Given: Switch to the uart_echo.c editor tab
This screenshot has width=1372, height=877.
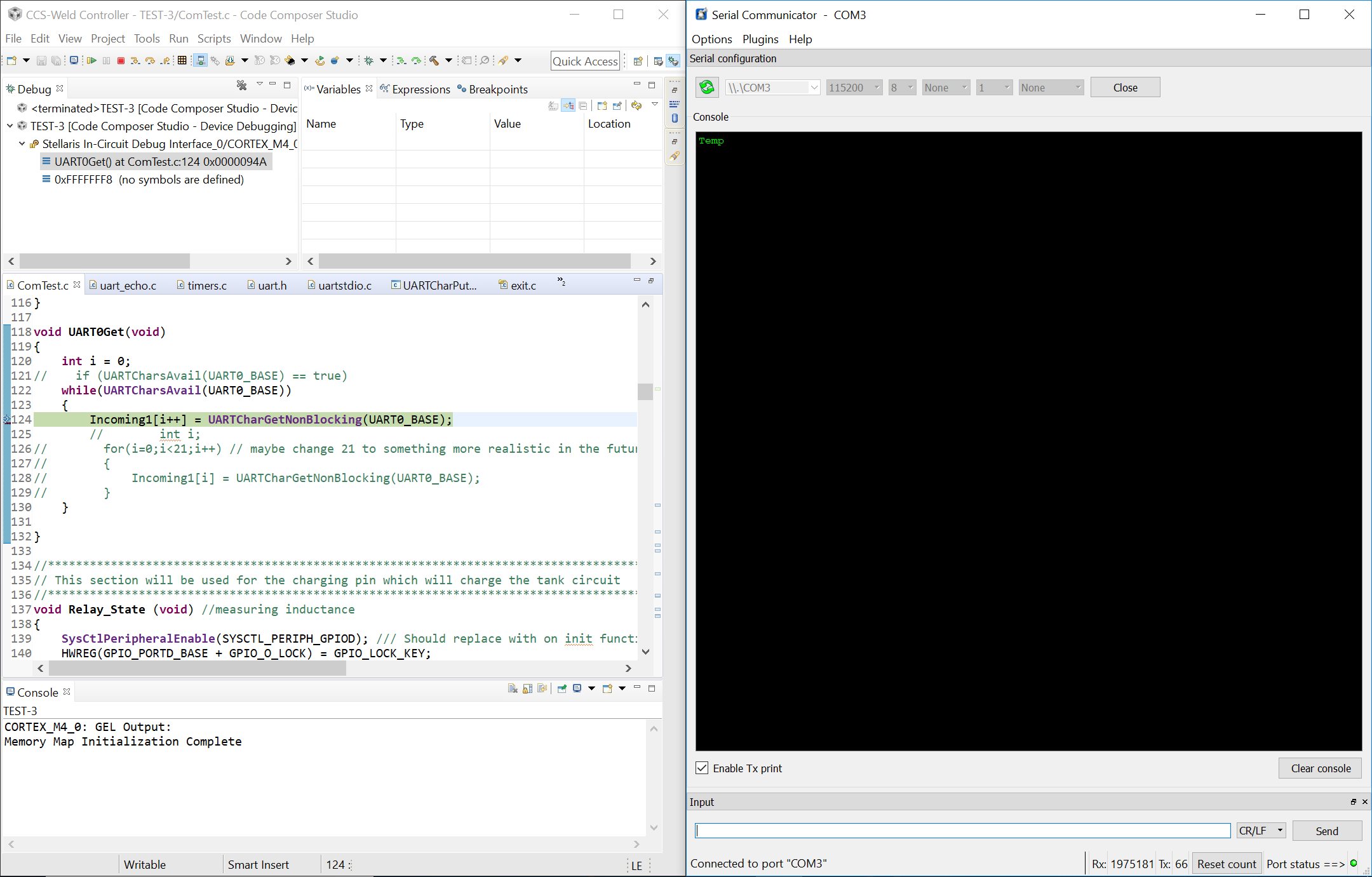Looking at the screenshot, I should (128, 286).
